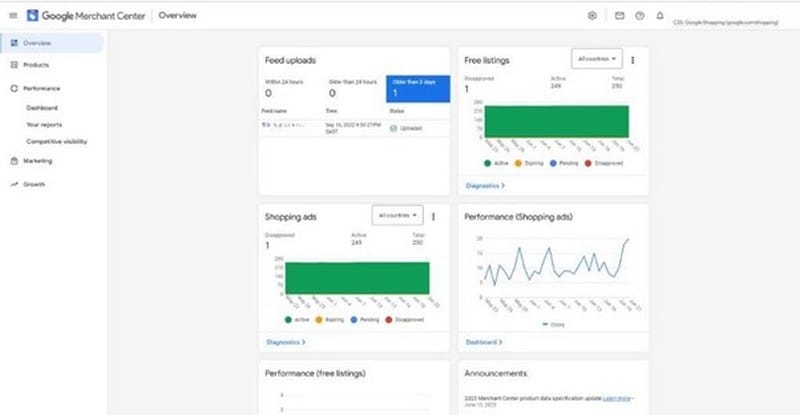Screen dimensions: 800x415
Task: Open Diagnostics link under Shopping ads
Action: (286, 342)
